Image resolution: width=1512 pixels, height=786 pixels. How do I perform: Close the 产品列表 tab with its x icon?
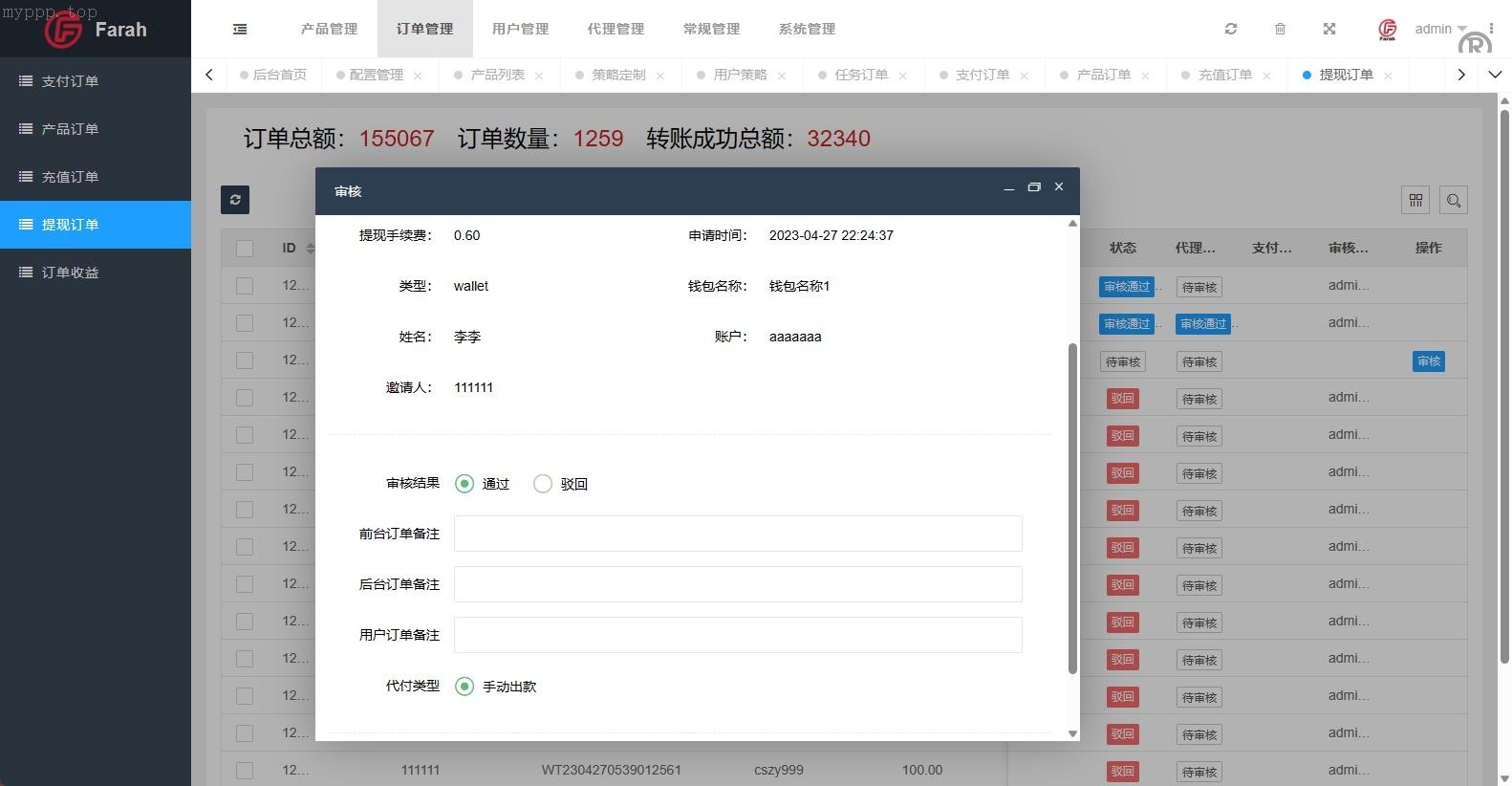click(x=539, y=76)
